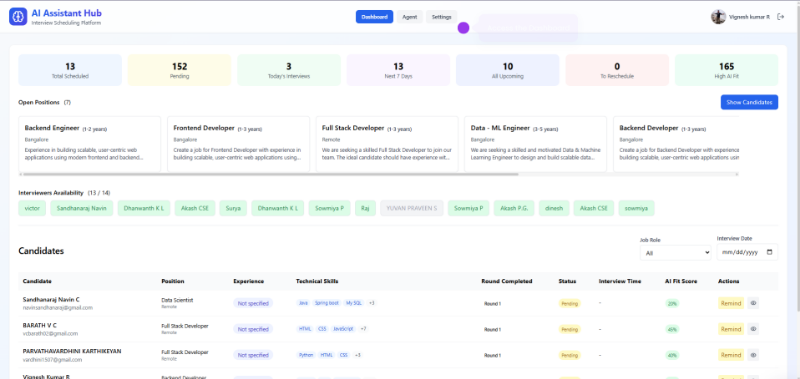The width and height of the screenshot is (800, 379).
Task: Select the To Reschedule stat card
Action: click(x=617, y=70)
